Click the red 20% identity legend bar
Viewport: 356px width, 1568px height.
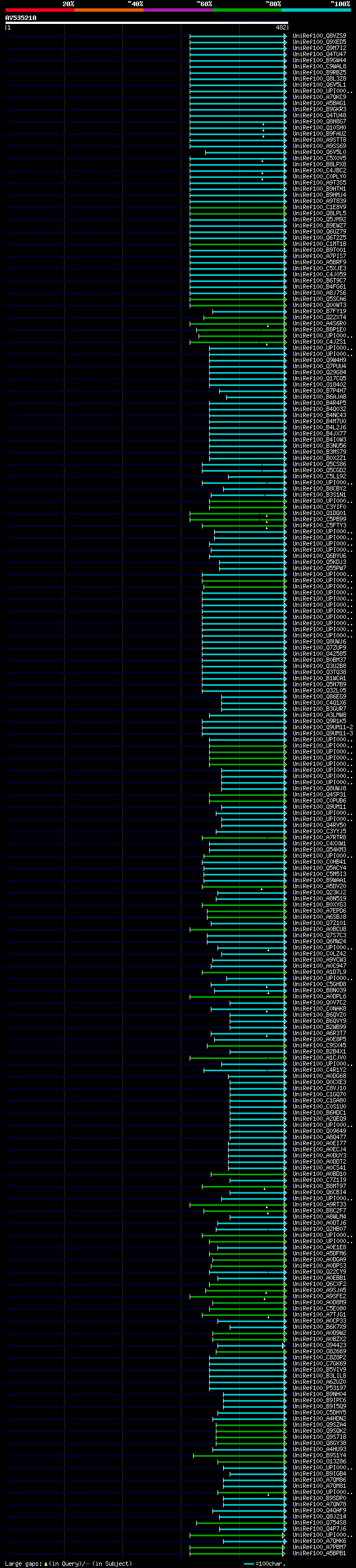[39, 10]
